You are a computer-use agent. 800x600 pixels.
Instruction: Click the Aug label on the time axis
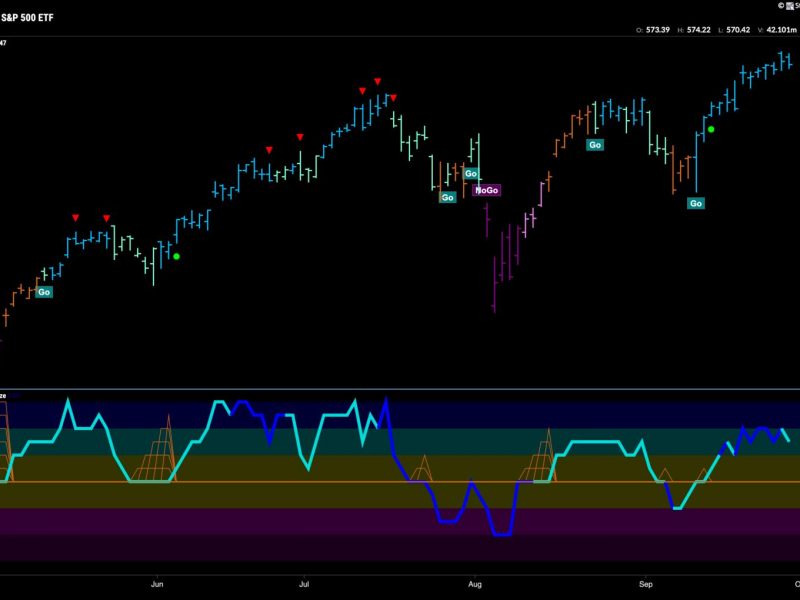tap(475, 584)
